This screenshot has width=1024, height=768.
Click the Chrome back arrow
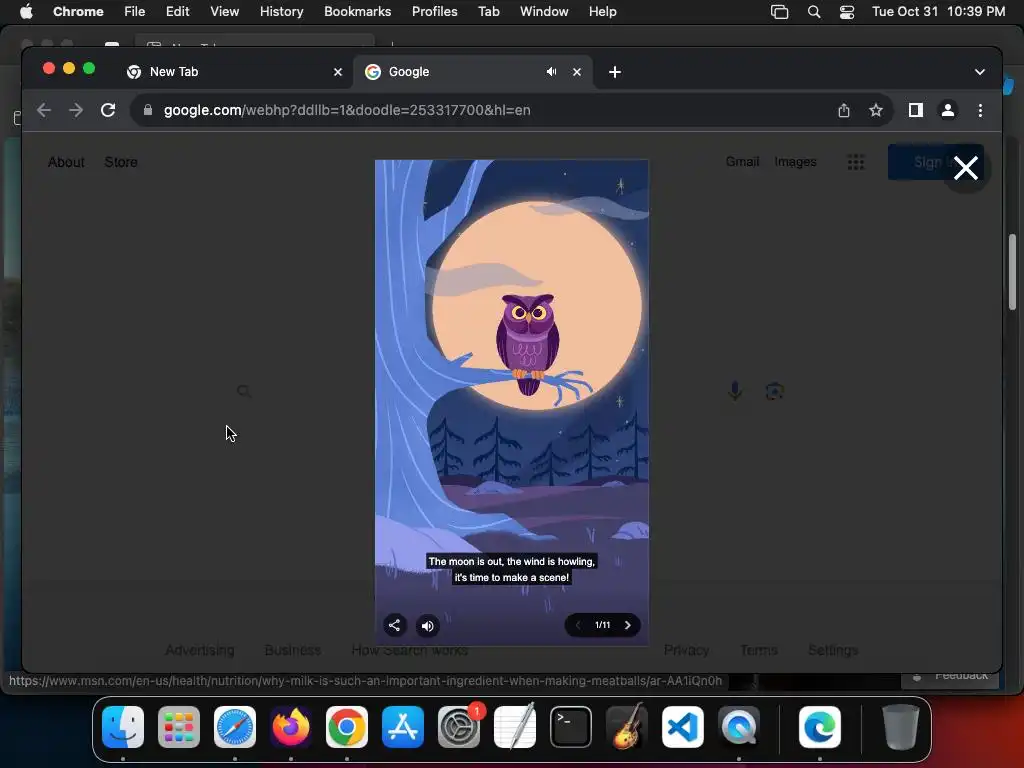point(44,110)
